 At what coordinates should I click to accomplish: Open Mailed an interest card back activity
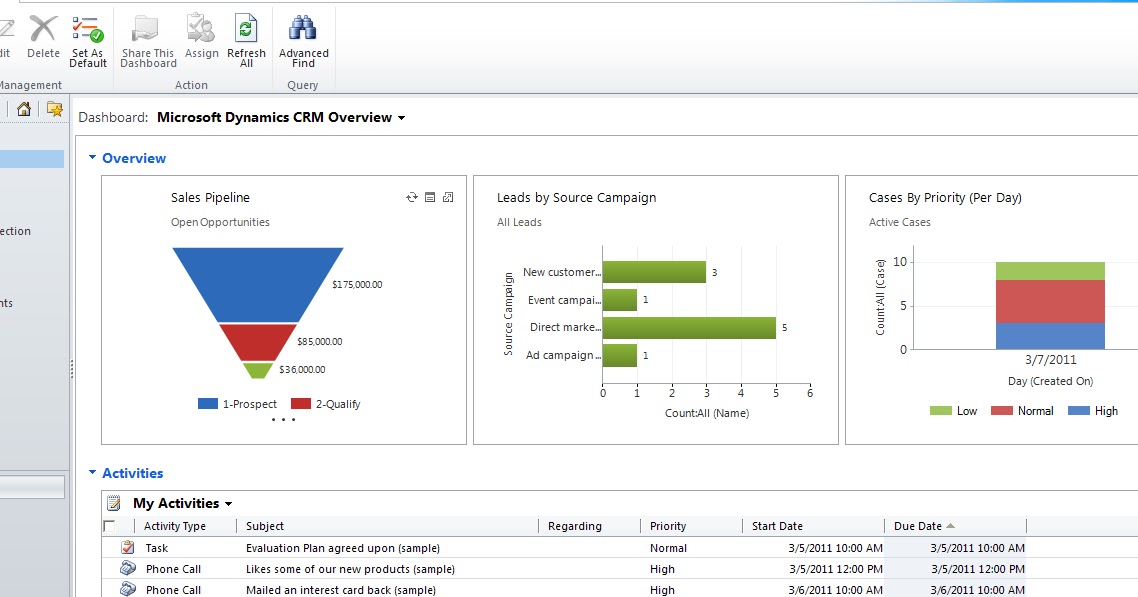pos(340,590)
